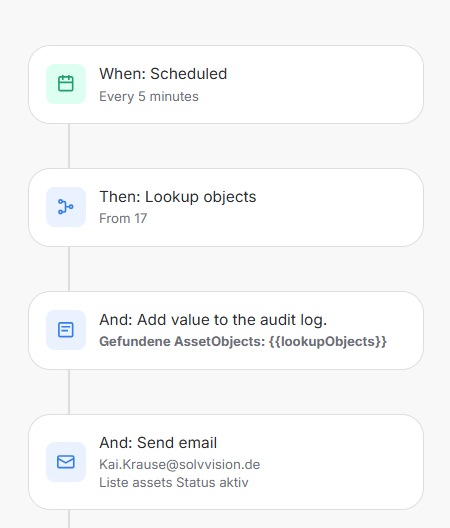Open "And: Add value to the audit log." title
The height and width of the screenshot is (528, 450).
[213, 320]
